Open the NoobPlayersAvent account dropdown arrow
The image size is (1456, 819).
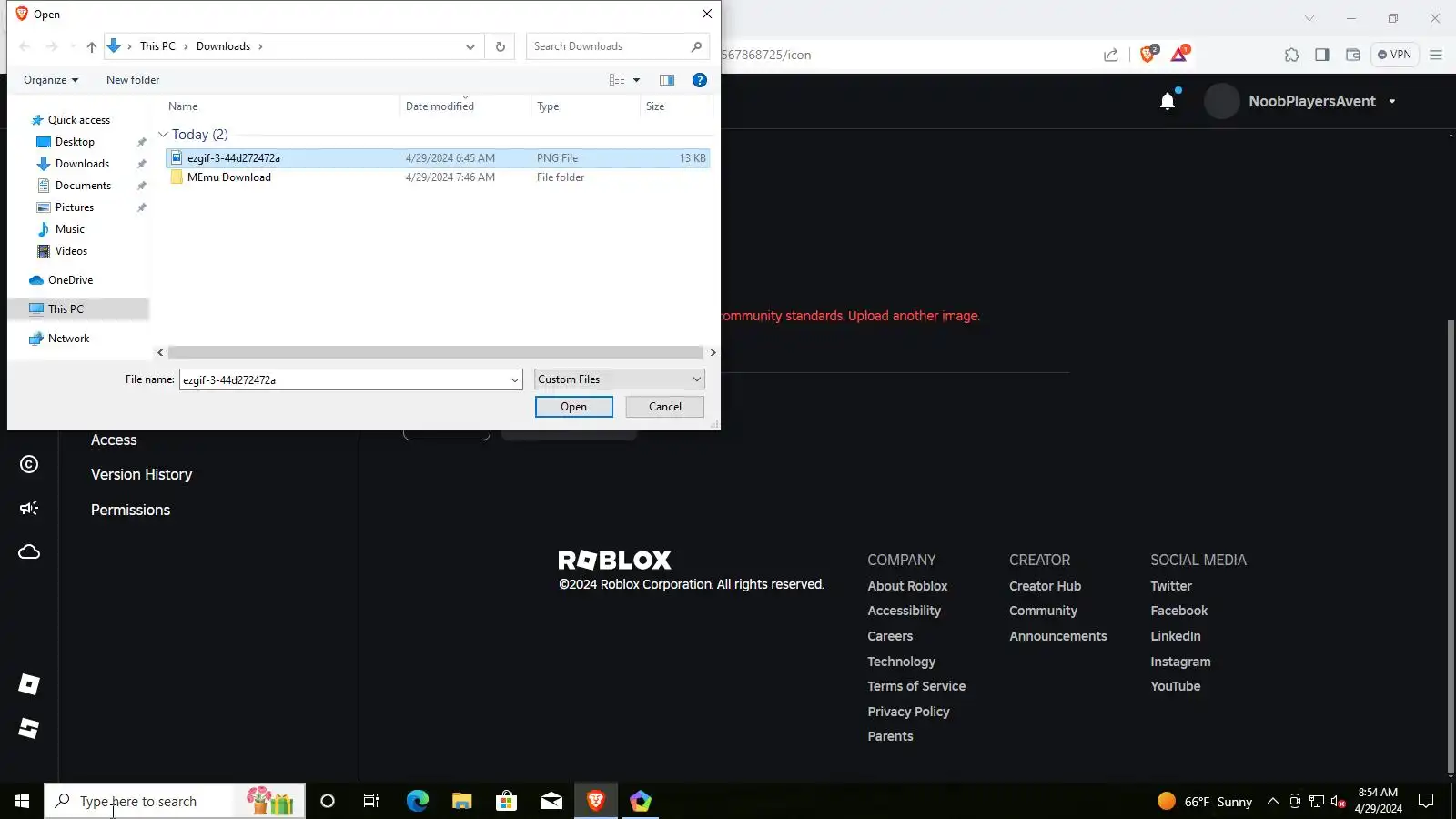coord(1392,101)
